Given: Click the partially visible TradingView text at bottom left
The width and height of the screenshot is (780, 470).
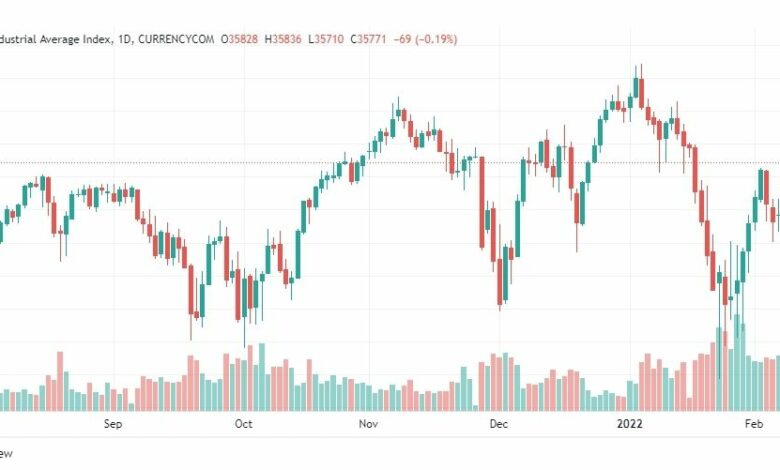Looking at the screenshot, I should tap(6, 454).
